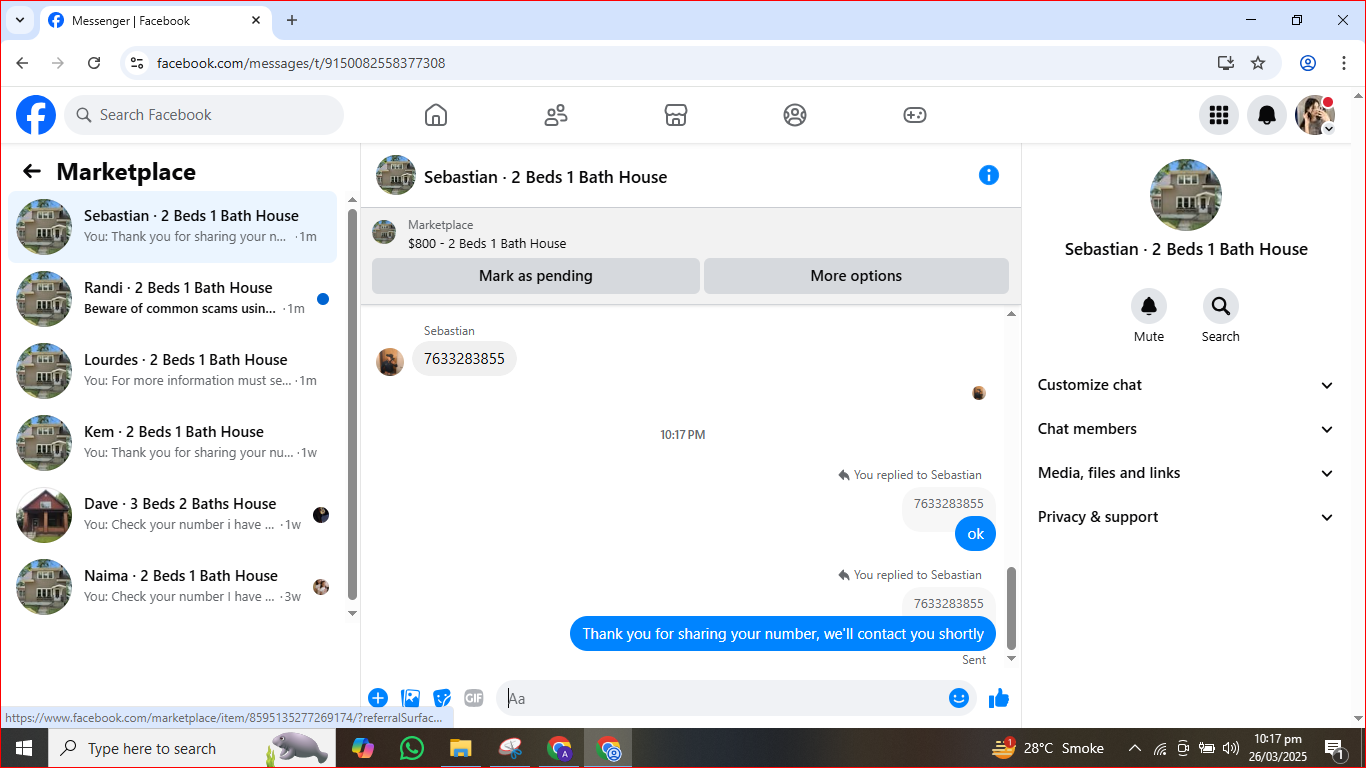Click the Chrome address bar URL
Viewport: 1366px width, 768px height.
click(301, 63)
